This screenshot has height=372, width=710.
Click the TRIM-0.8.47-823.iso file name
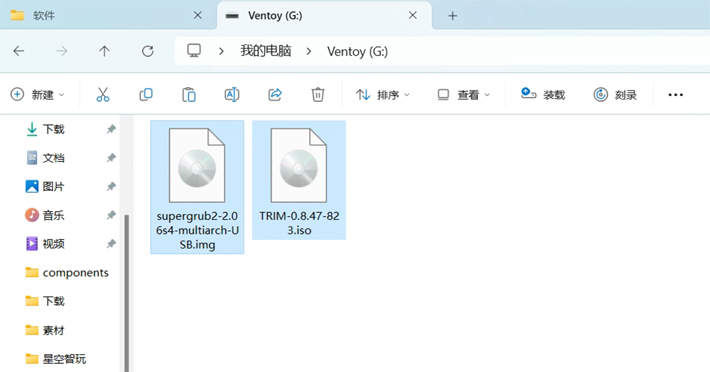click(x=299, y=223)
